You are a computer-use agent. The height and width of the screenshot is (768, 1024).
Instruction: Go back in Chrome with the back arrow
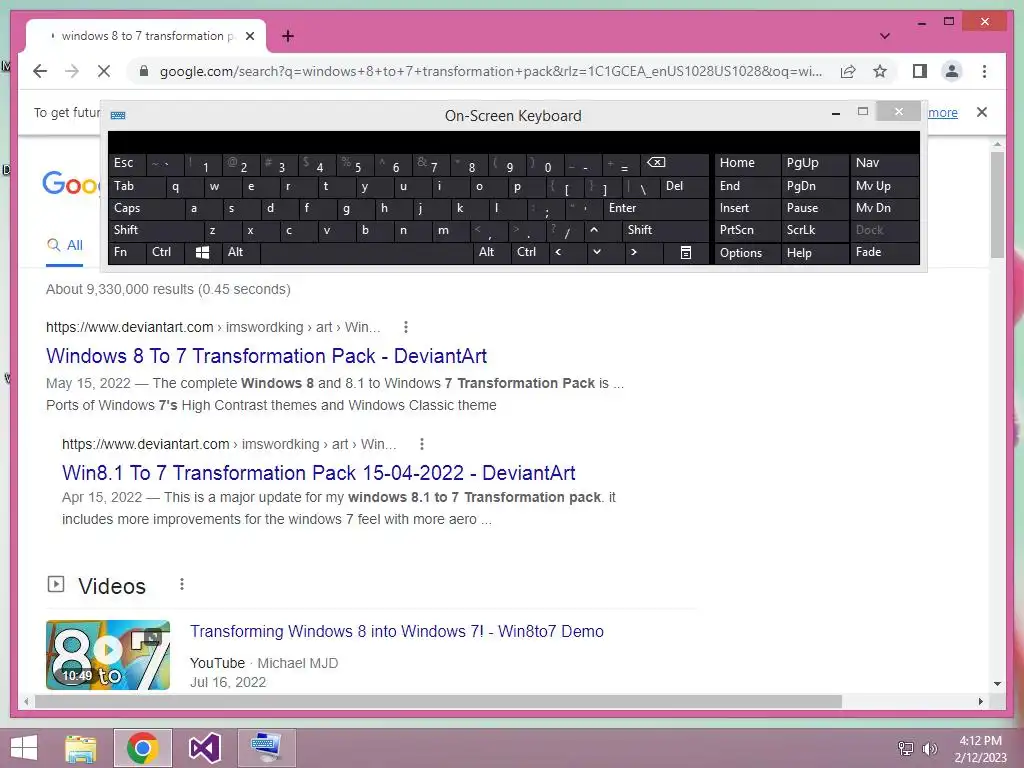click(x=40, y=71)
